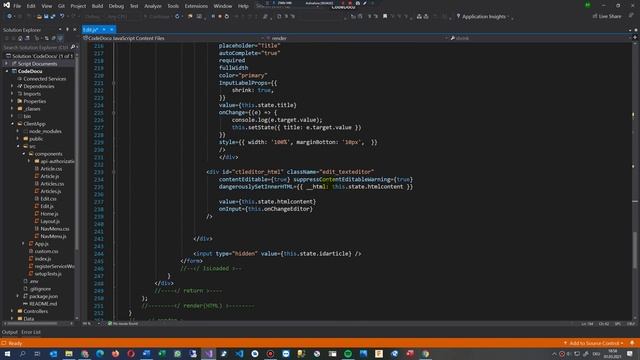Expand the Controllers folder
640x360 pixels.
[12, 311]
